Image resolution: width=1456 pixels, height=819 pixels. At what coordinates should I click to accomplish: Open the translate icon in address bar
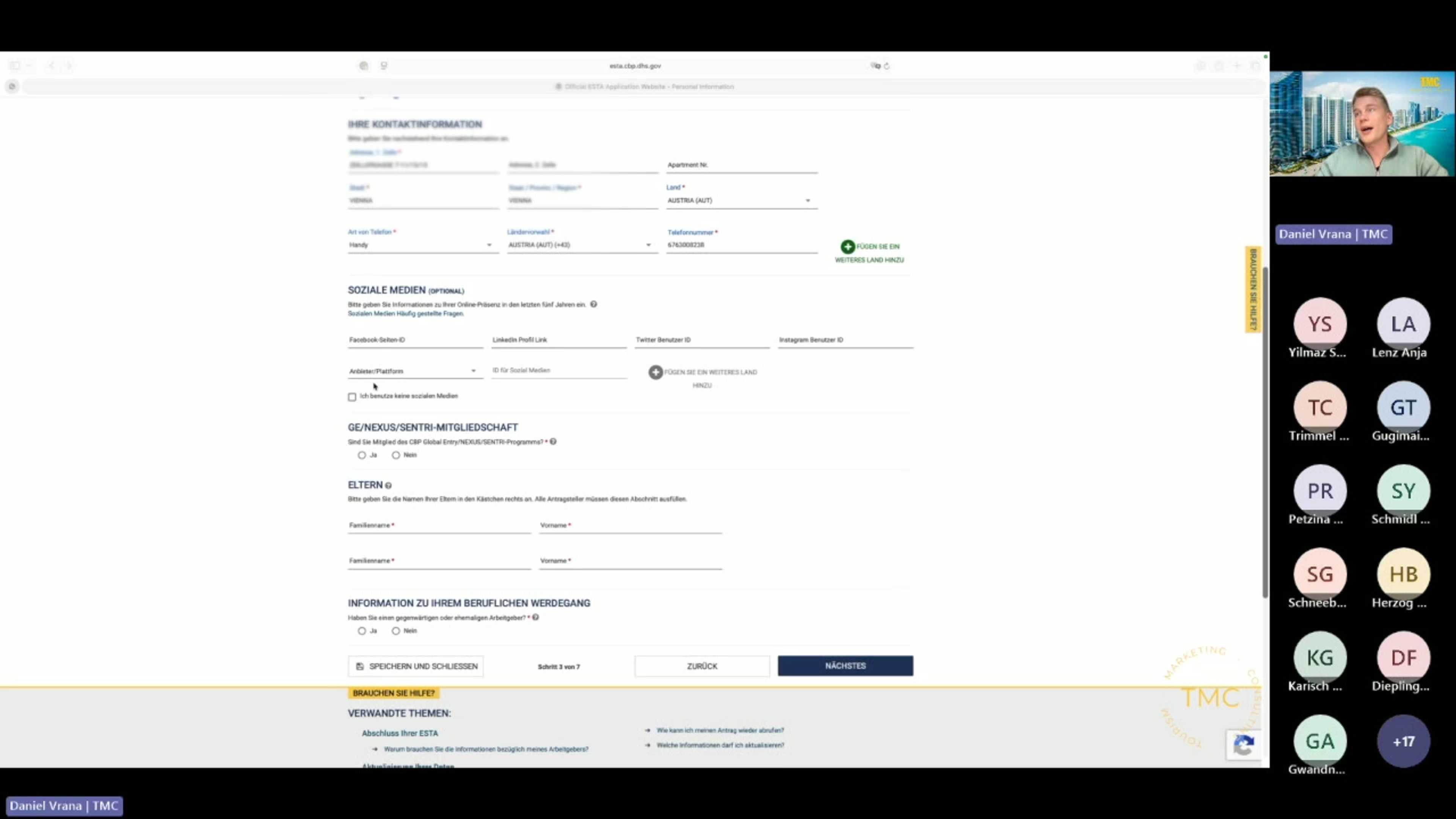point(875,66)
